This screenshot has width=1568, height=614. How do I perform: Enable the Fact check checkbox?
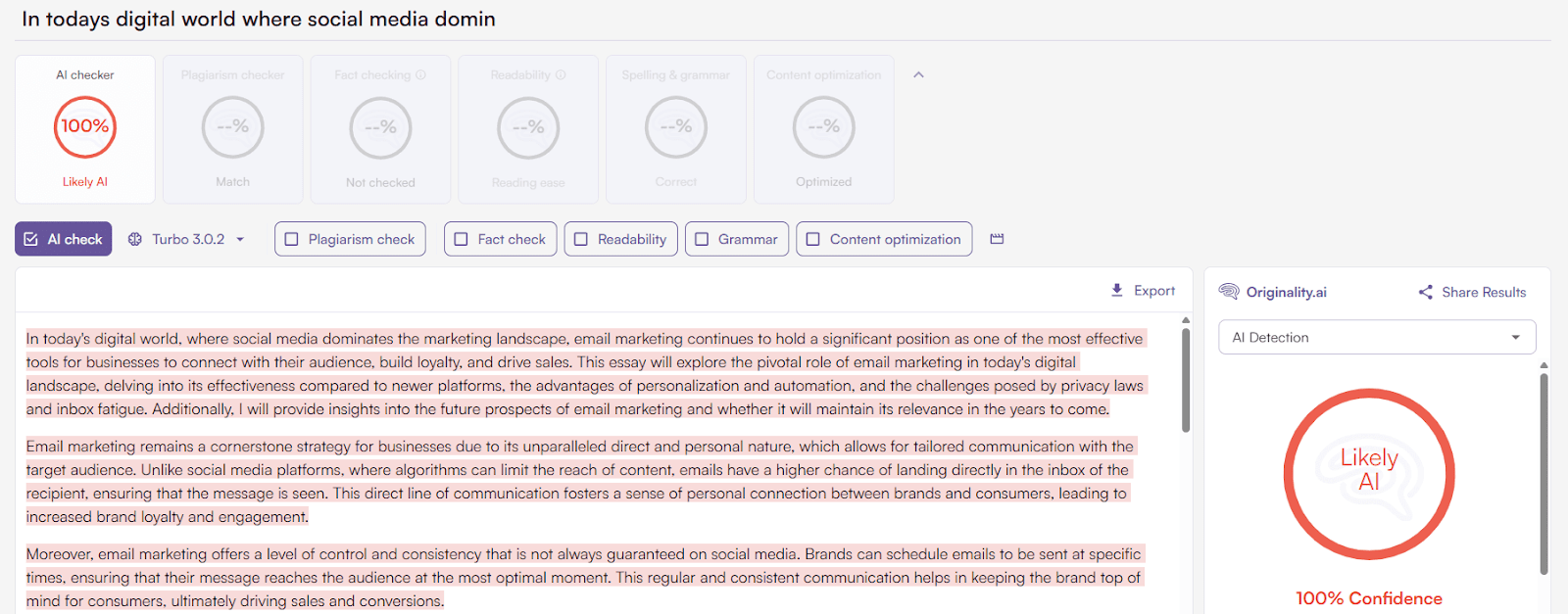[461, 238]
